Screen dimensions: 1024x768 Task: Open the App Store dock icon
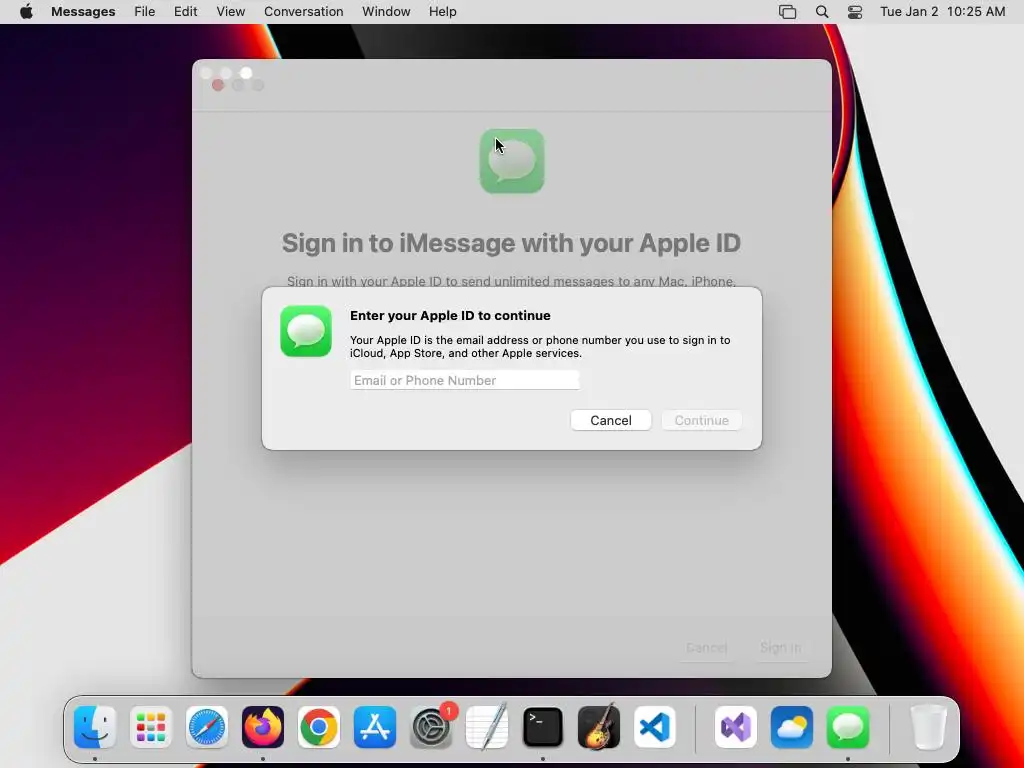click(x=375, y=727)
